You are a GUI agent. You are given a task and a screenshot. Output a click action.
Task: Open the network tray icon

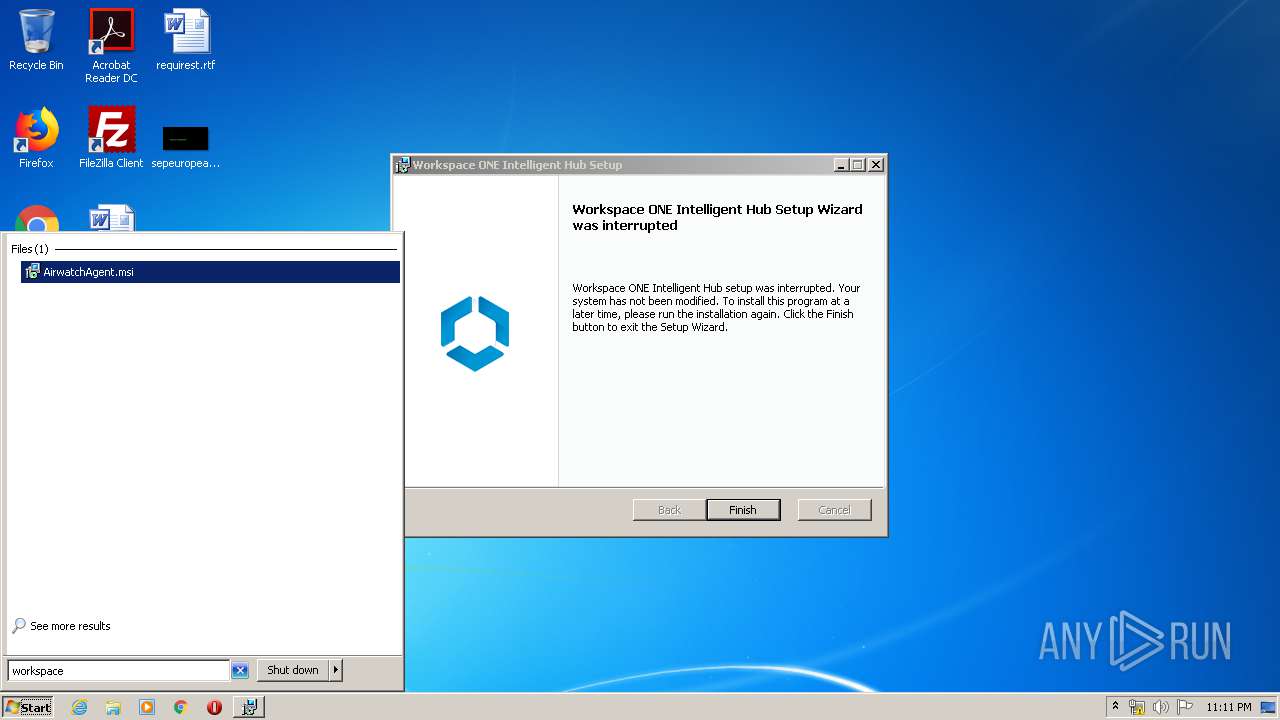coord(1137,707)
